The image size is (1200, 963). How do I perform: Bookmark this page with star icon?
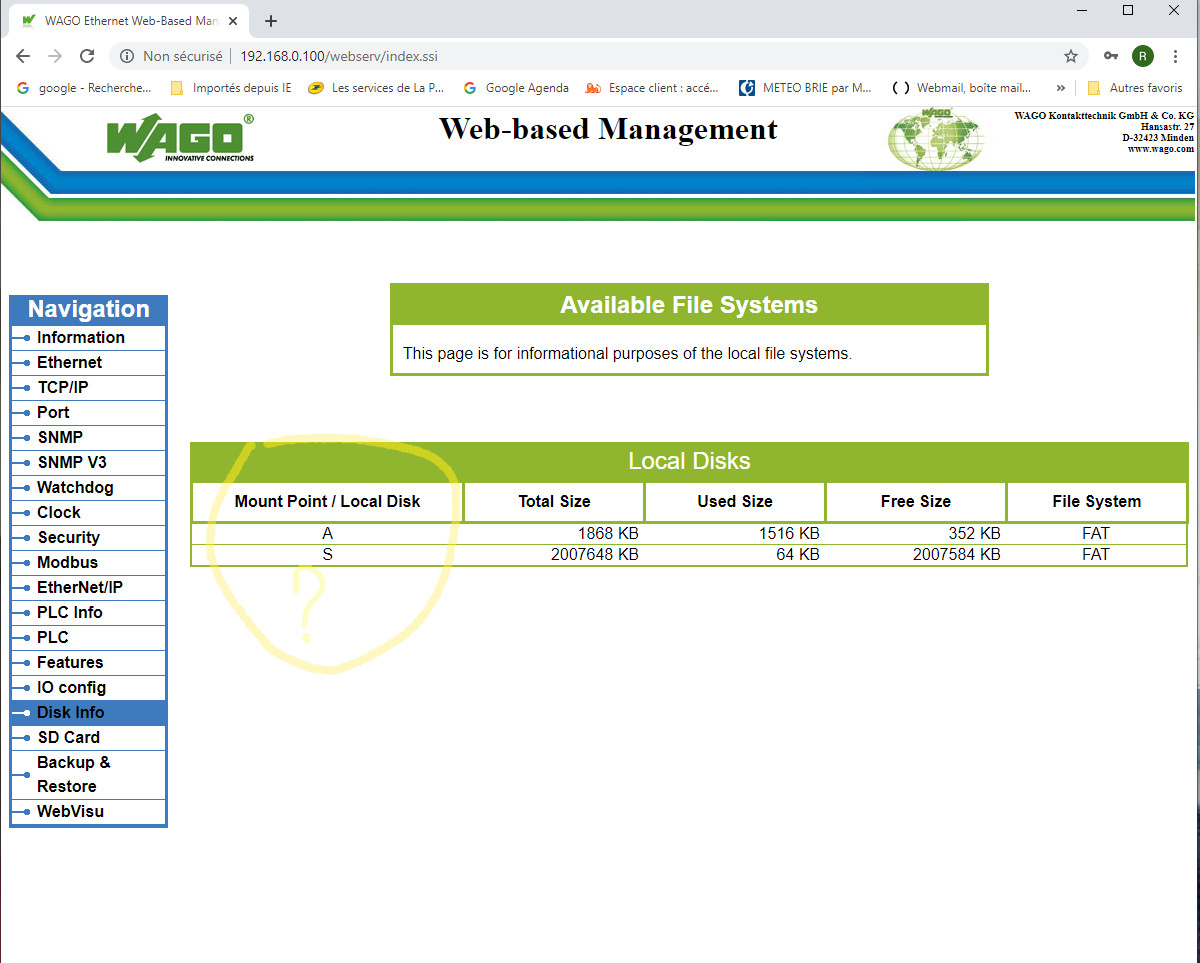point(1071,56)
